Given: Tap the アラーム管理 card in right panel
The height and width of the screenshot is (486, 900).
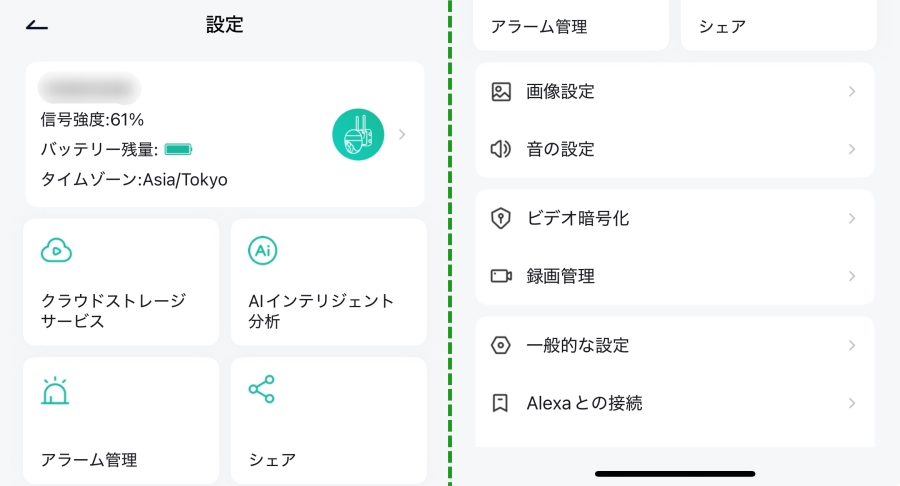Looking at the screenshot, I should click(x=571, y=25).
